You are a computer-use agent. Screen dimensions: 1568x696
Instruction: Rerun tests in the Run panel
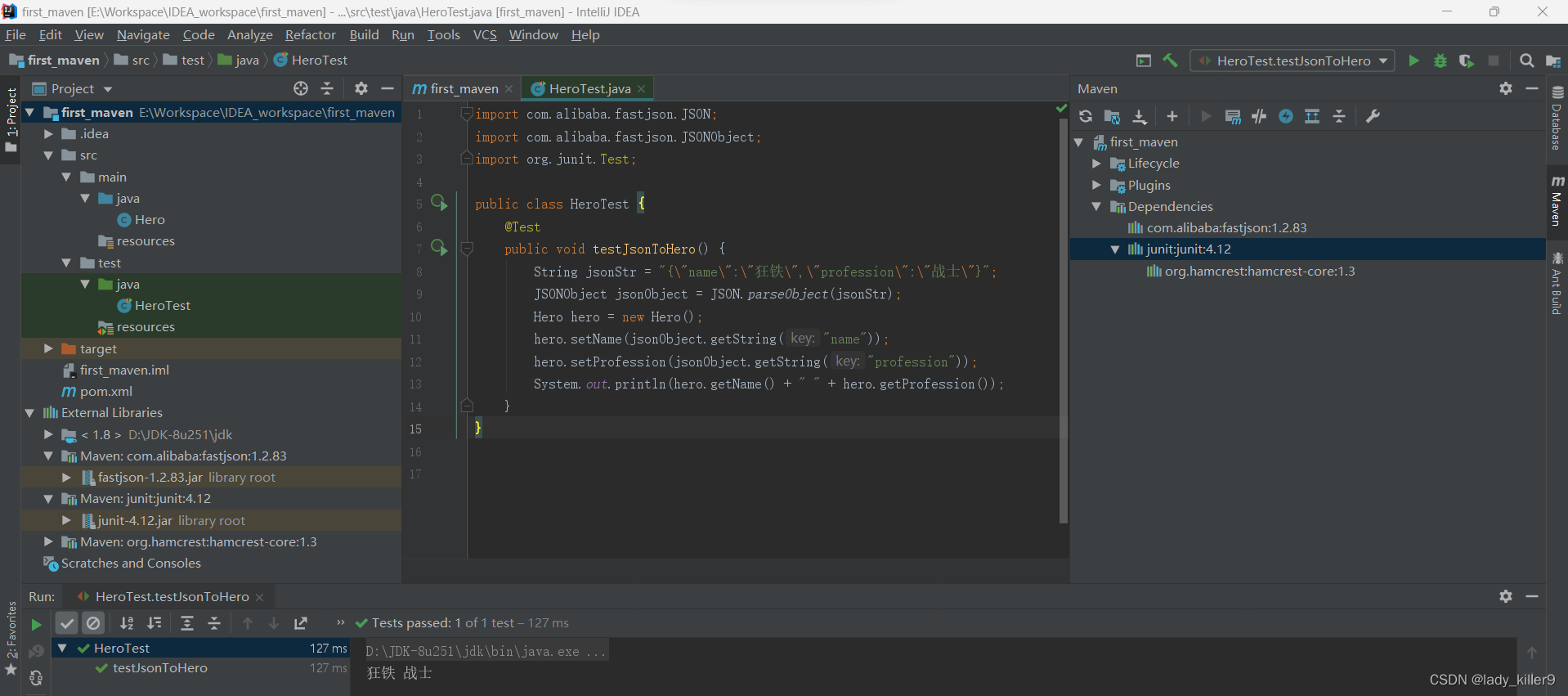click(x=36, y=624)
